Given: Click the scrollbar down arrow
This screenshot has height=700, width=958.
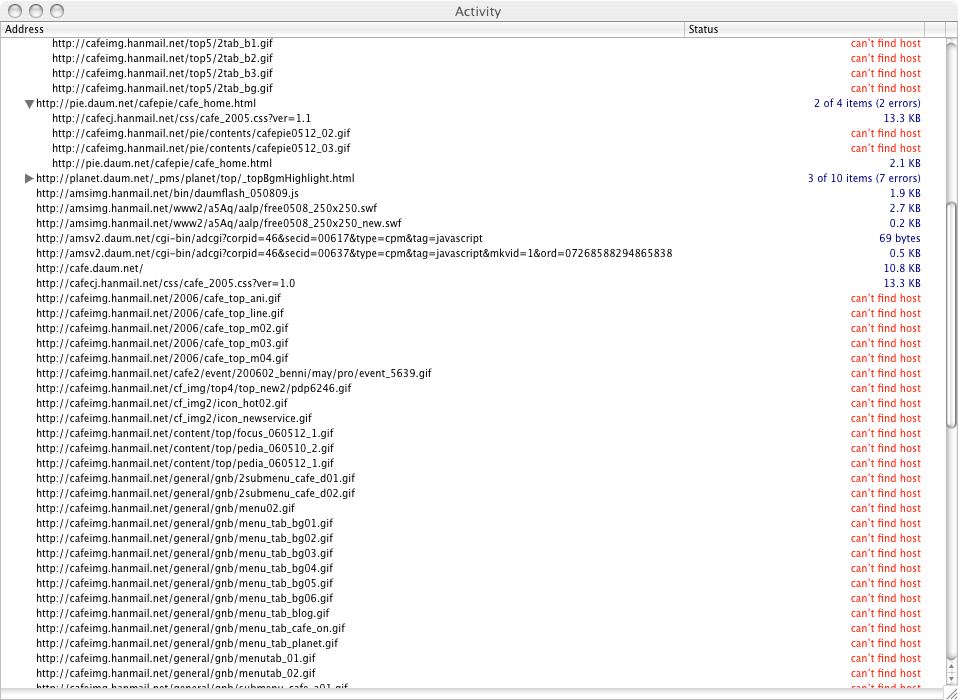Looking at the screenshot, I should coord(951,679).
